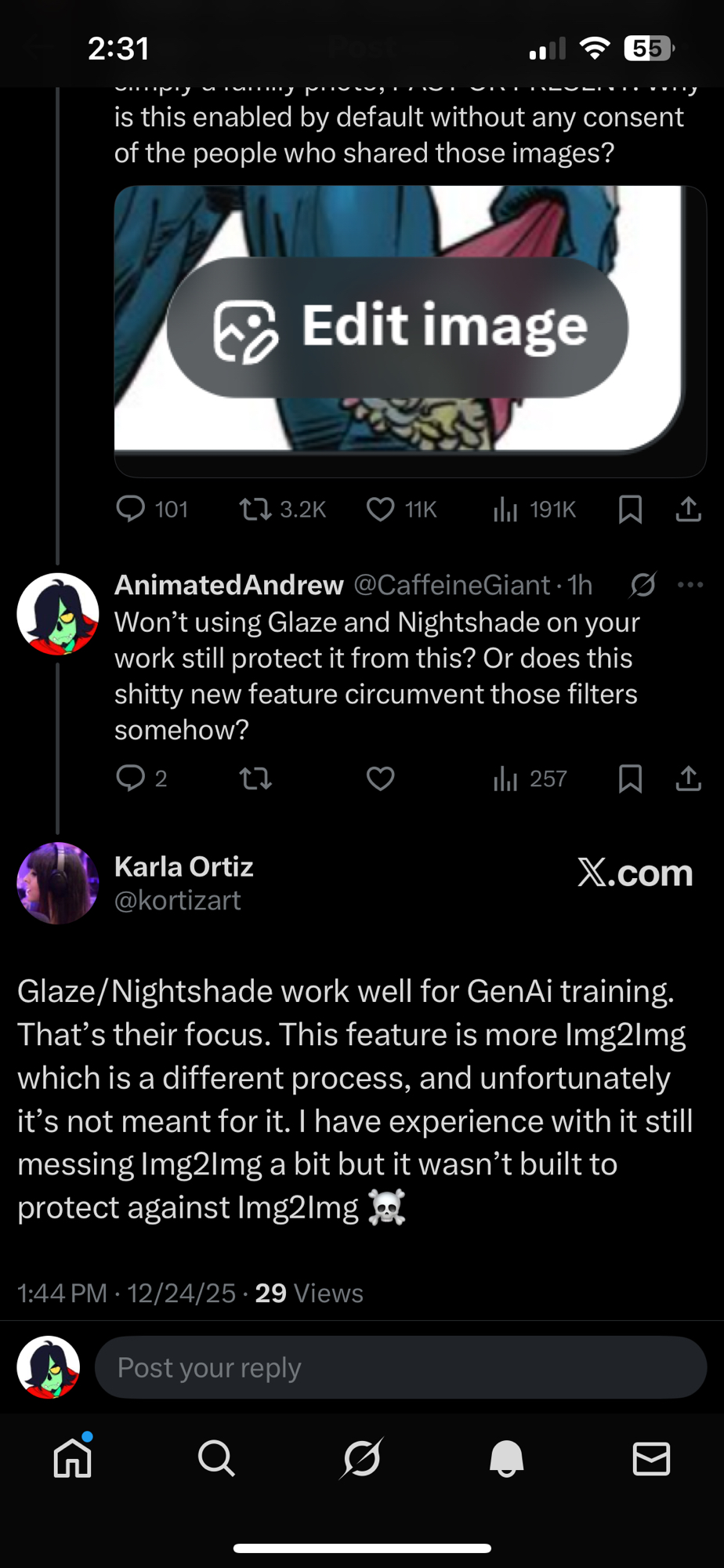Open the Search tab
724x1568 pixels.
coord(216,1458)
